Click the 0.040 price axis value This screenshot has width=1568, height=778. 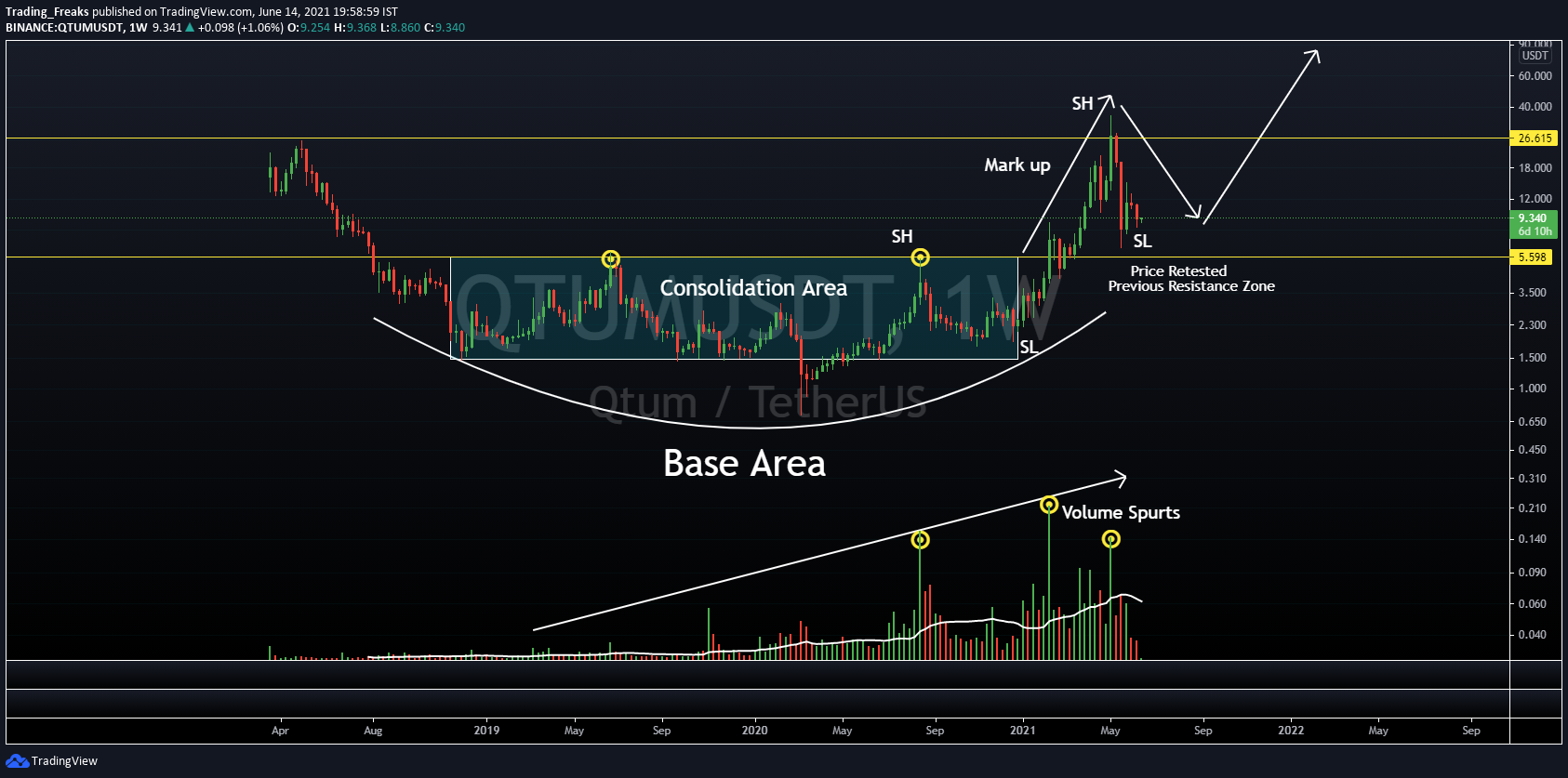click(x=1533, y=635)
